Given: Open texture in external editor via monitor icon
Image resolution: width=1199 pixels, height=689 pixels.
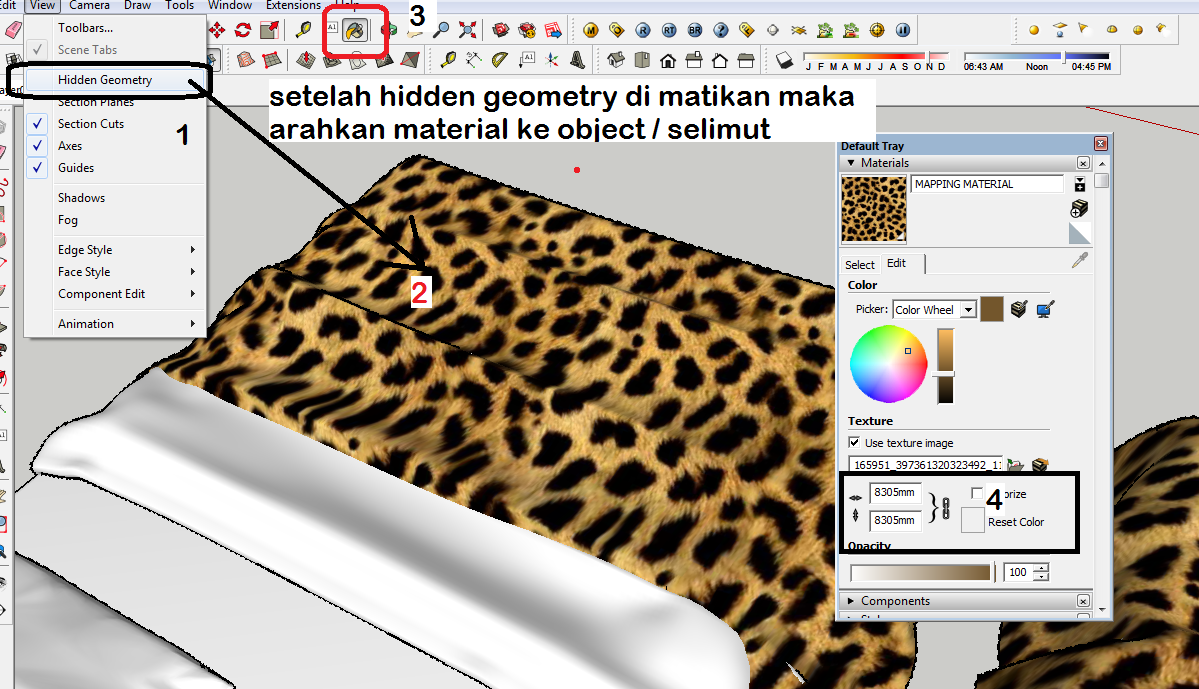Looking at the screenshot, I should pos(1044,310).
